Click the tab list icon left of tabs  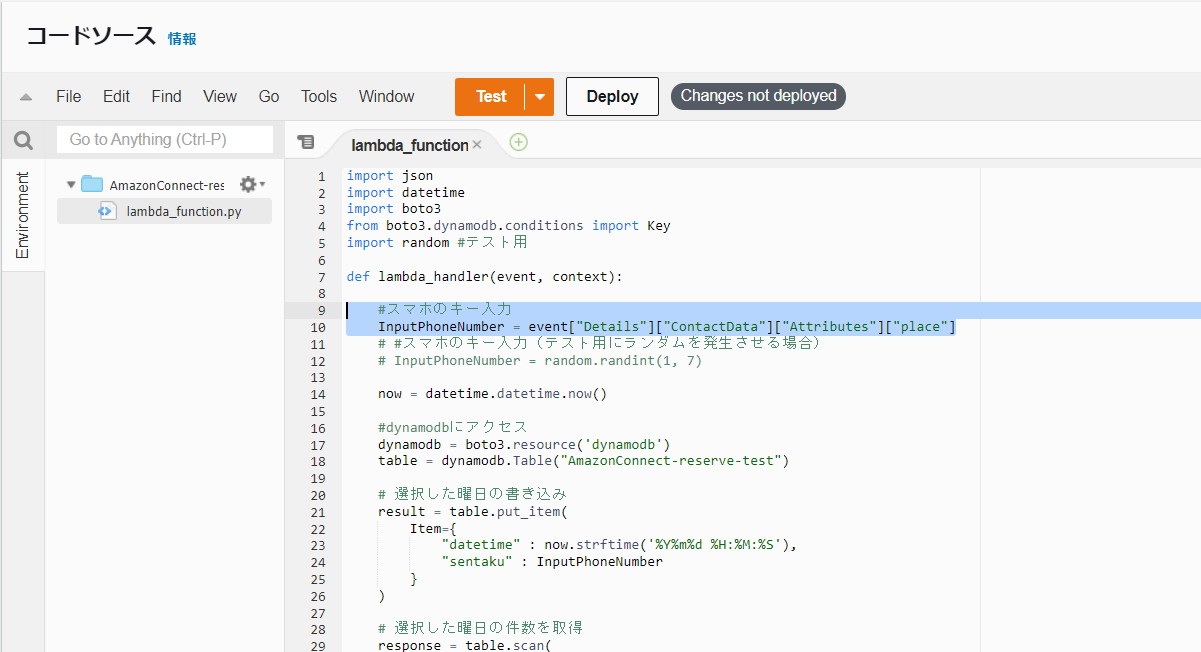point(306,143)
